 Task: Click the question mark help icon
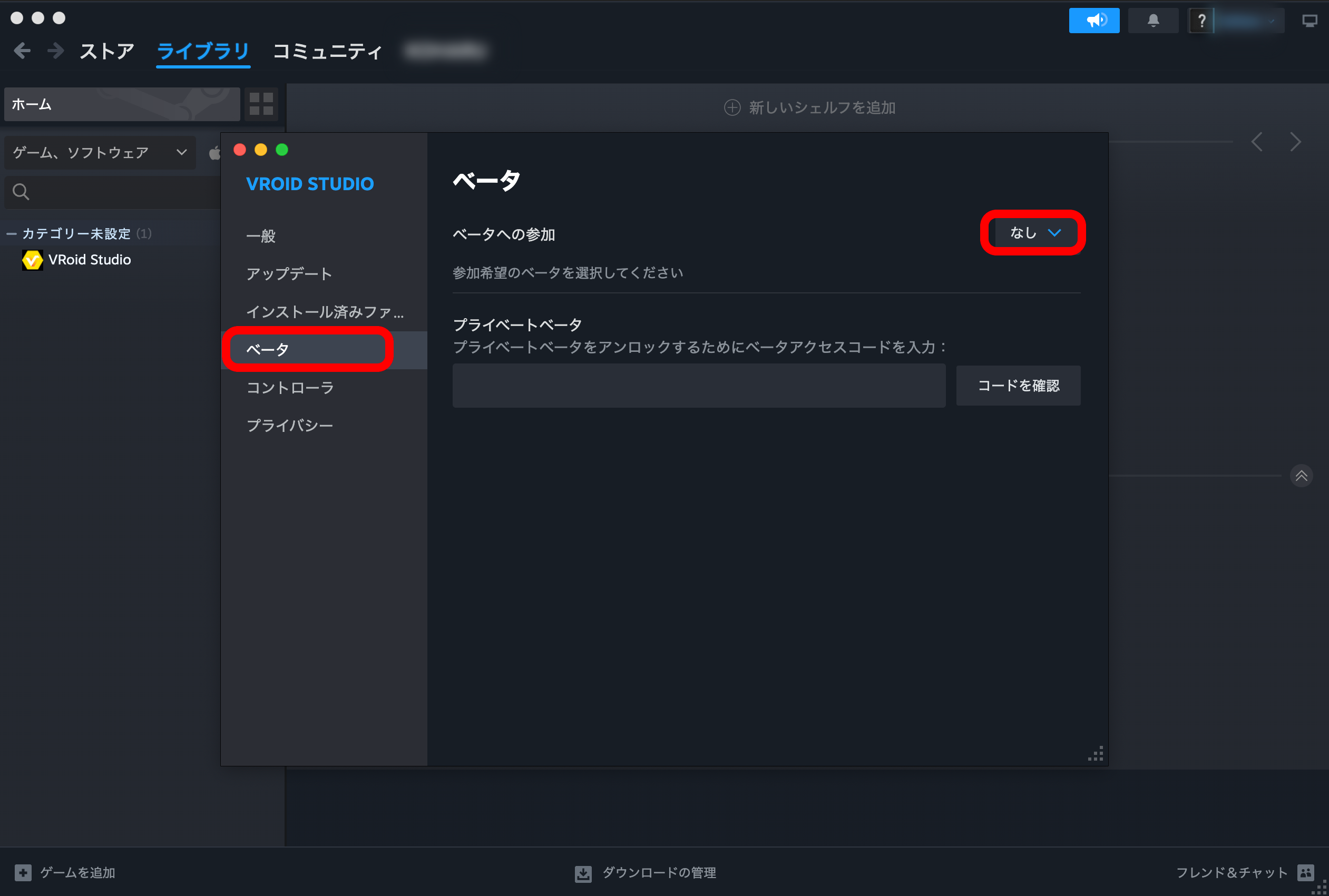[x=1201, y=21]
